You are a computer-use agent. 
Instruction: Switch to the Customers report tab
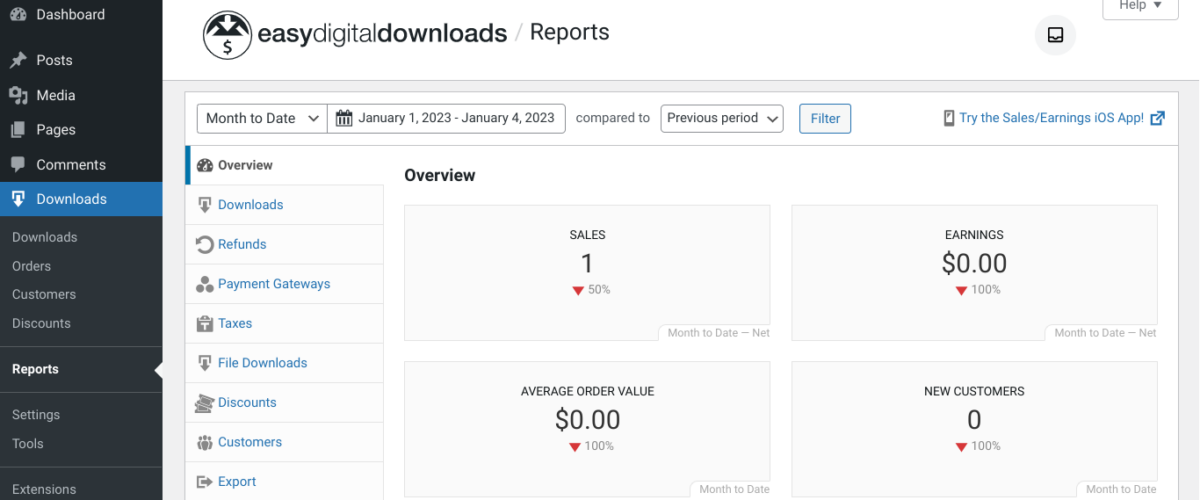[x=285, y=442]
